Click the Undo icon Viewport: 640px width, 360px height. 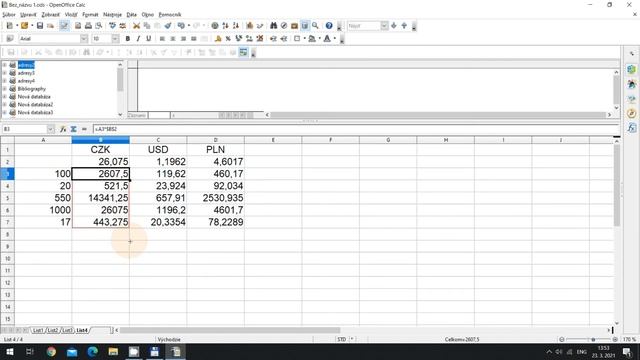tap(181, 26)
